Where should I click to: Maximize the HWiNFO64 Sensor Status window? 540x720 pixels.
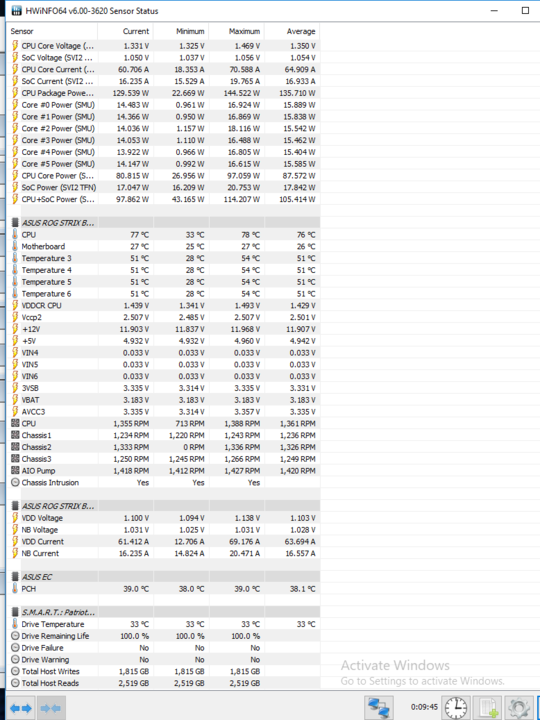[525, 11]
